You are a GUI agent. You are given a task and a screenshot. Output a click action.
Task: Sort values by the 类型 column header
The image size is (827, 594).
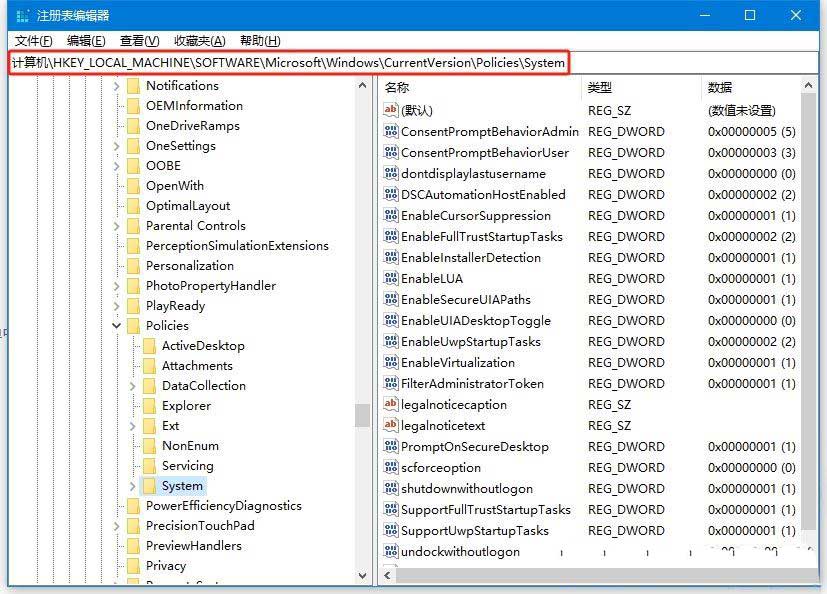pos(600,87)
